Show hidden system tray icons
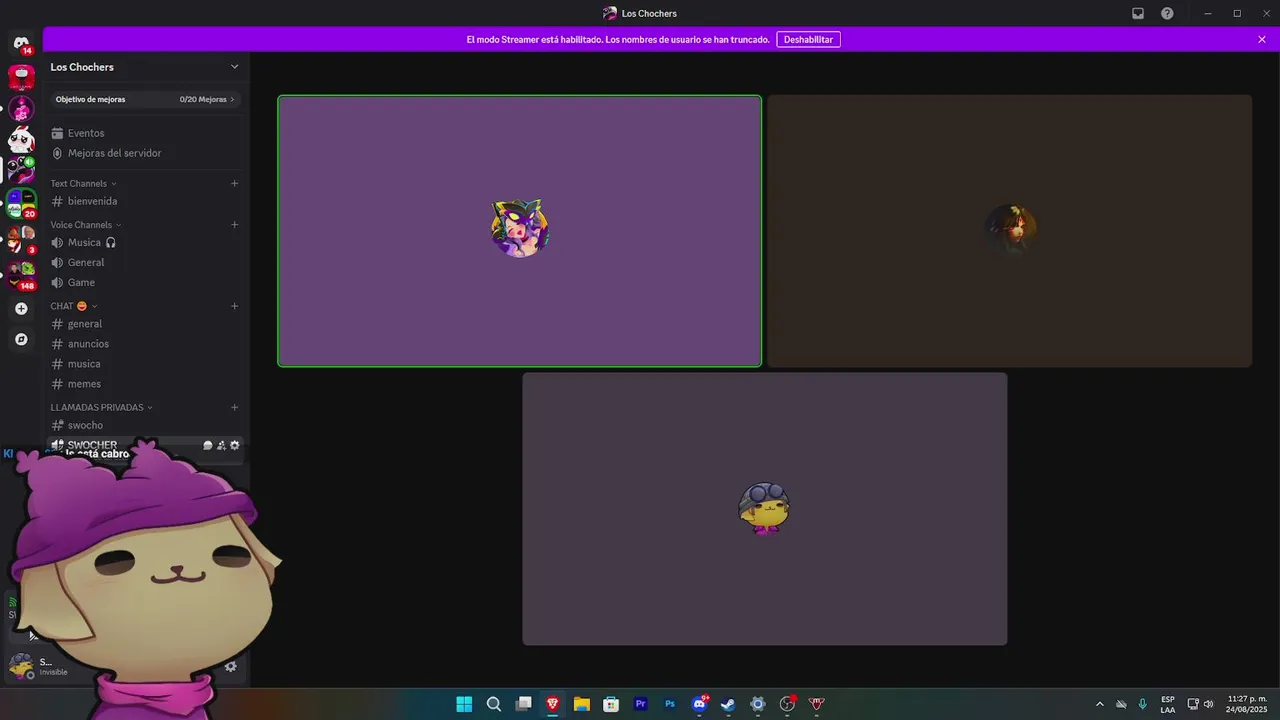Image resolution: width=1280 pixels, height=720 pixels. click(x=1100, y=704)
